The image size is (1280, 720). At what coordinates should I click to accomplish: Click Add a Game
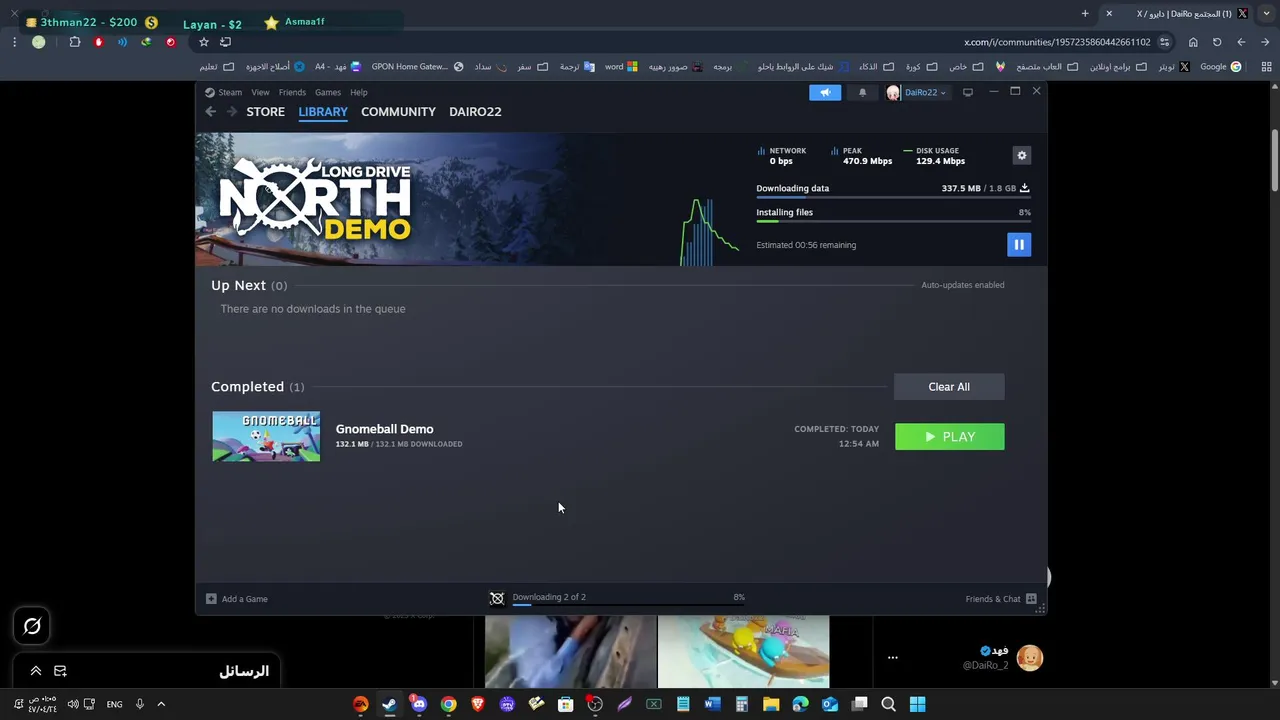[237, 599]
